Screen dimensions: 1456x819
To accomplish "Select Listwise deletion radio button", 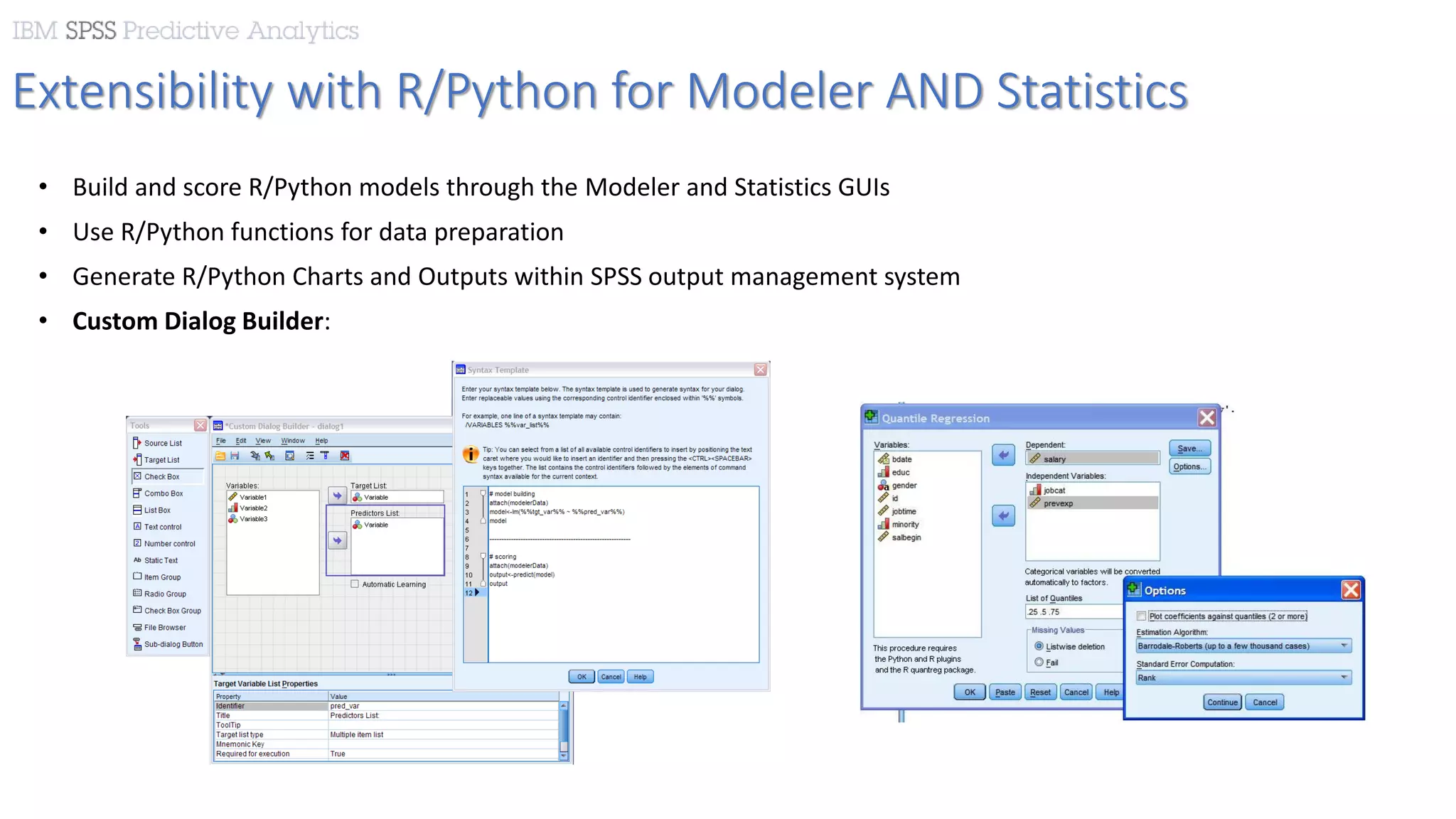I will click(x=1039, y=646).
